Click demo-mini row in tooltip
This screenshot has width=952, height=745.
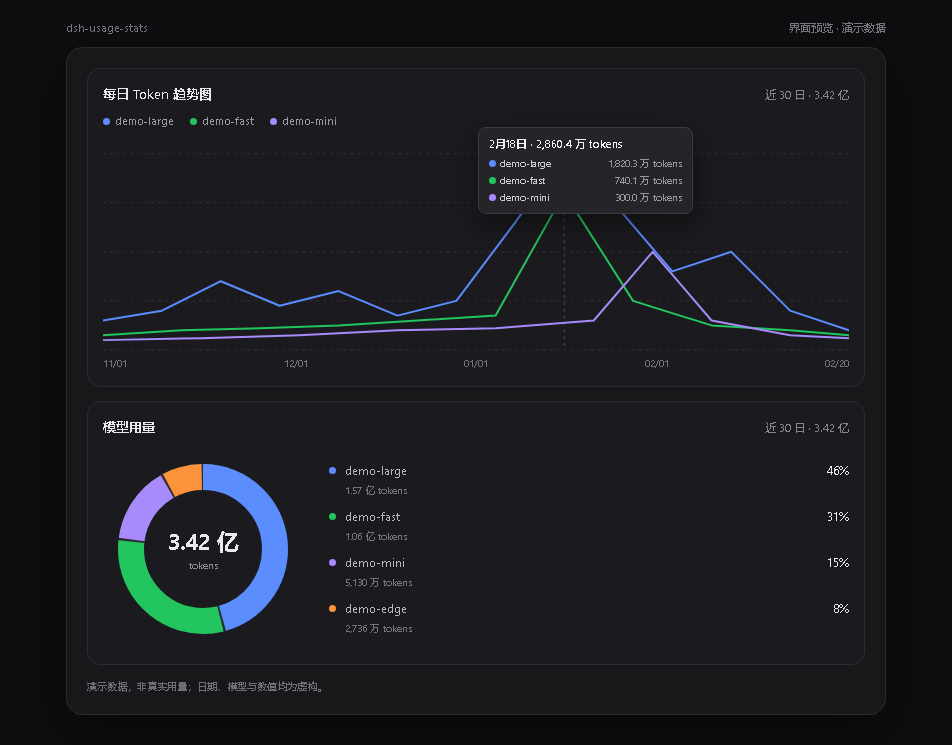(x=585, y=198)
